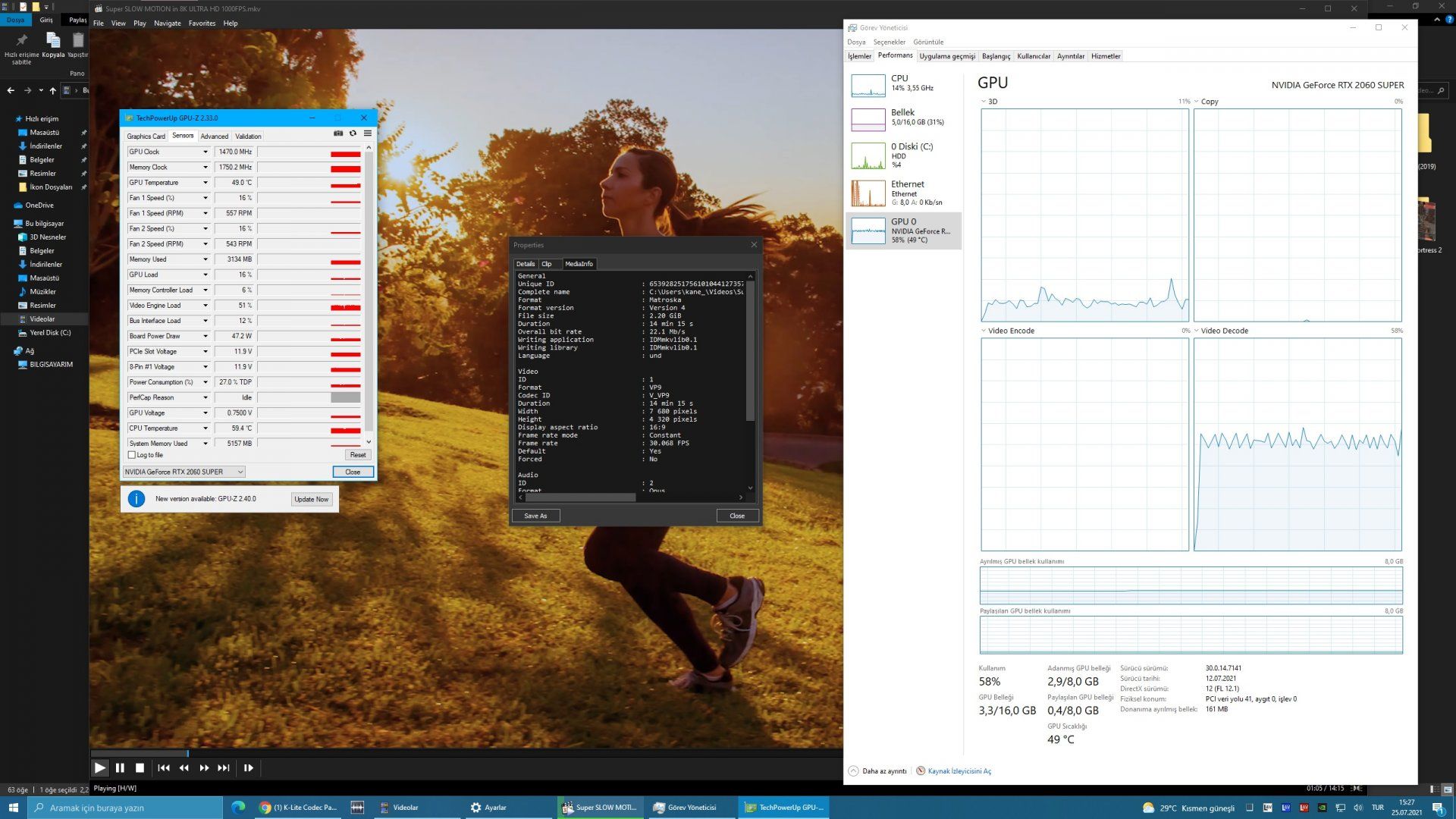Switch to the Advanced tab in GPU-Z
The height and width of the screenshot is (819, 1456).
(x=214, y=136)
